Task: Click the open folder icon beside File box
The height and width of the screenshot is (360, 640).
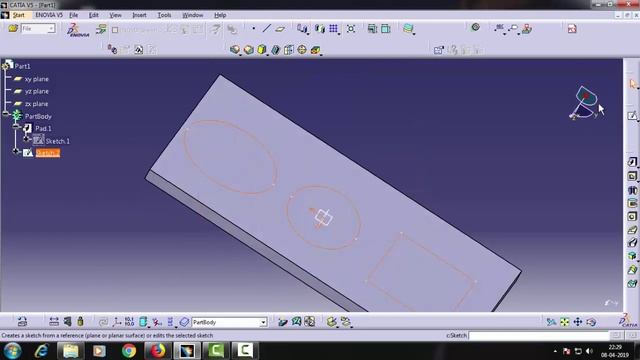Action: 13,29
